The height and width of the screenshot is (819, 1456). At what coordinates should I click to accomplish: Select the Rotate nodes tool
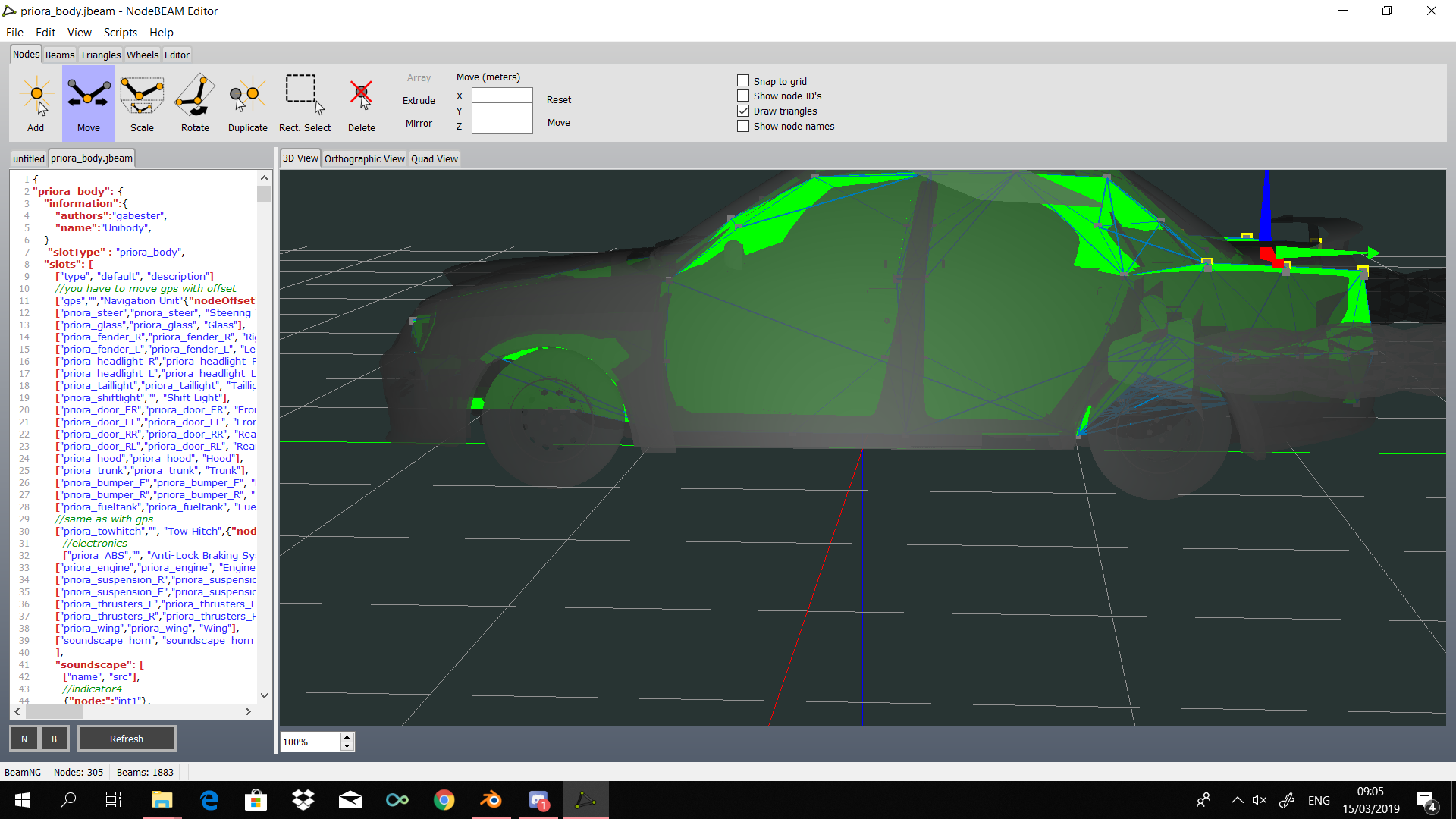click(195, 103)
